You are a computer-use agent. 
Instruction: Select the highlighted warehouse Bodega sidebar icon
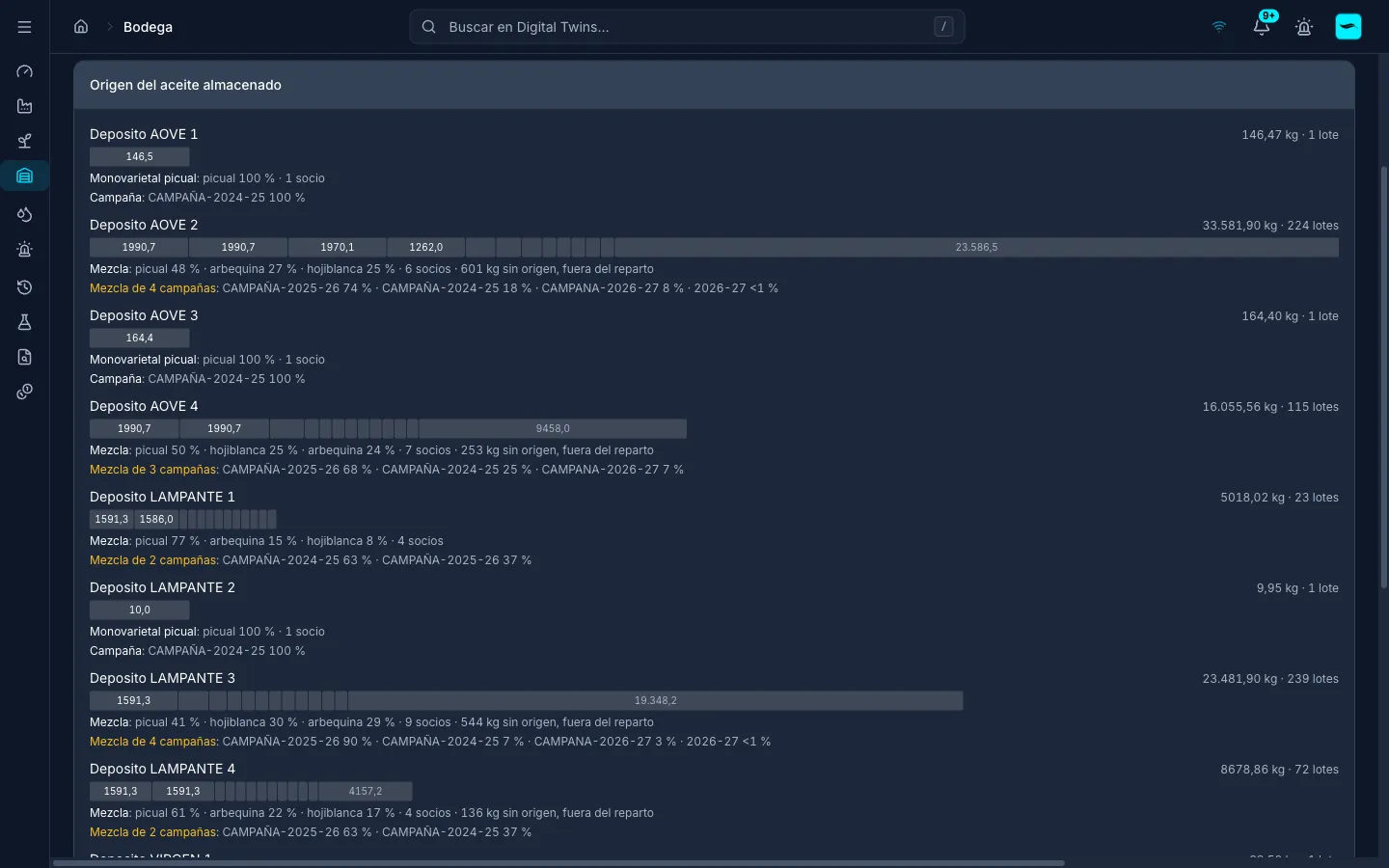[25, 176]
